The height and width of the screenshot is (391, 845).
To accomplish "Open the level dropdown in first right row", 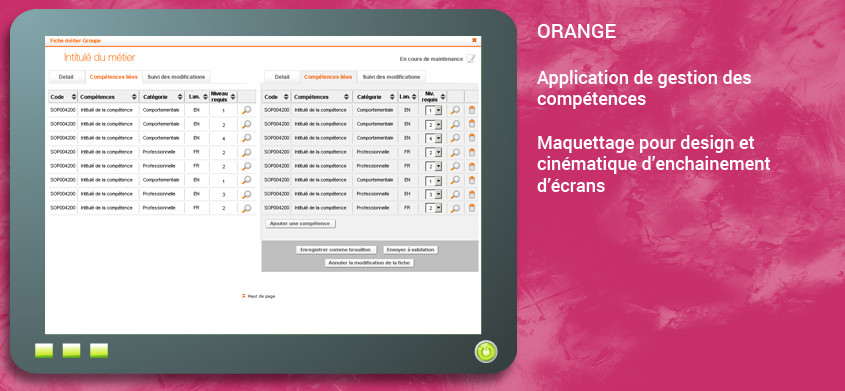I will tap(438, 110).
